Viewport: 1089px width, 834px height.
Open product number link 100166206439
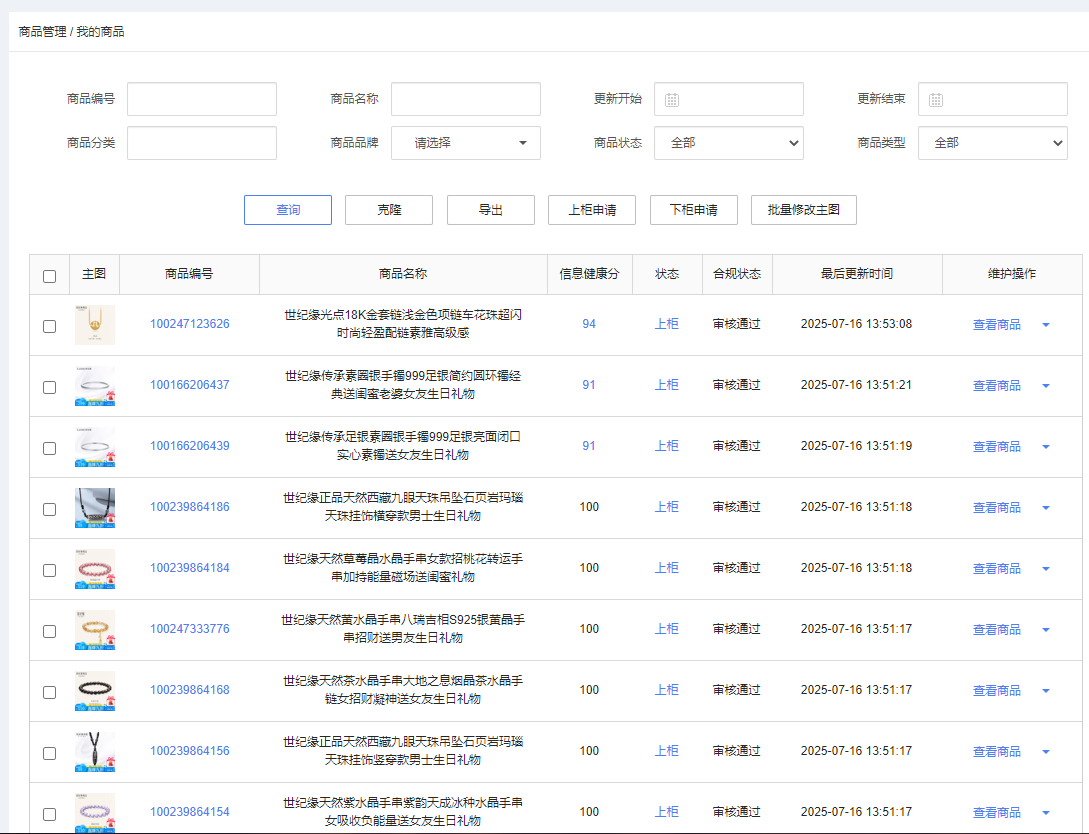click(190, 446)
